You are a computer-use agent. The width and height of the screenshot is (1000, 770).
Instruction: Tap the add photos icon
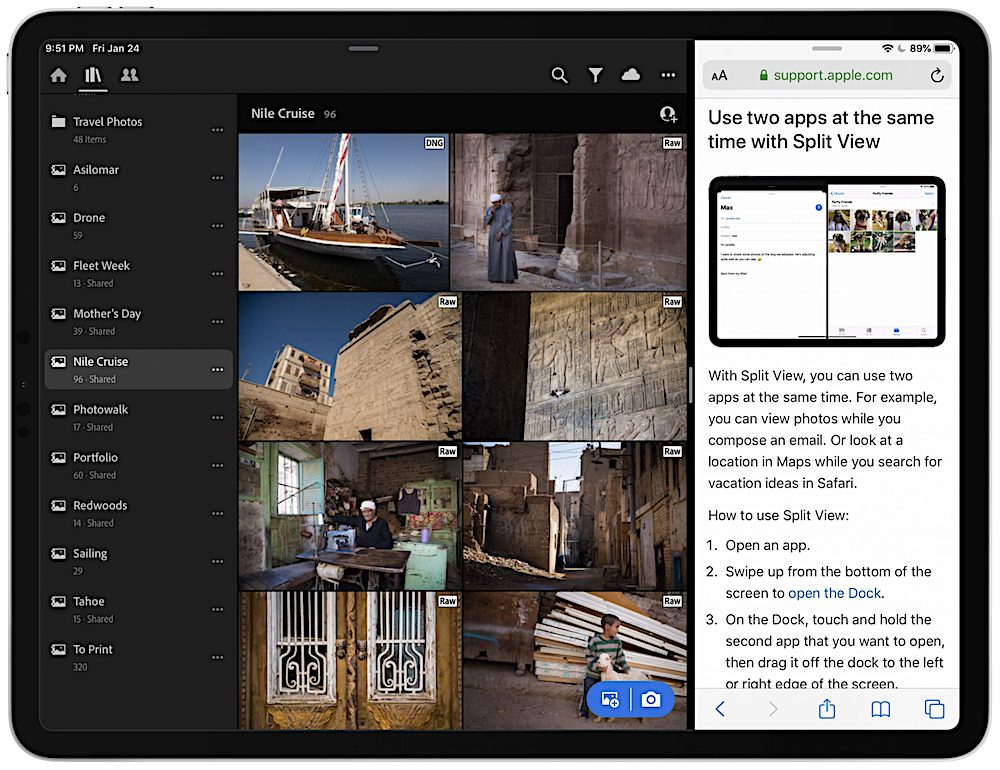610,700
